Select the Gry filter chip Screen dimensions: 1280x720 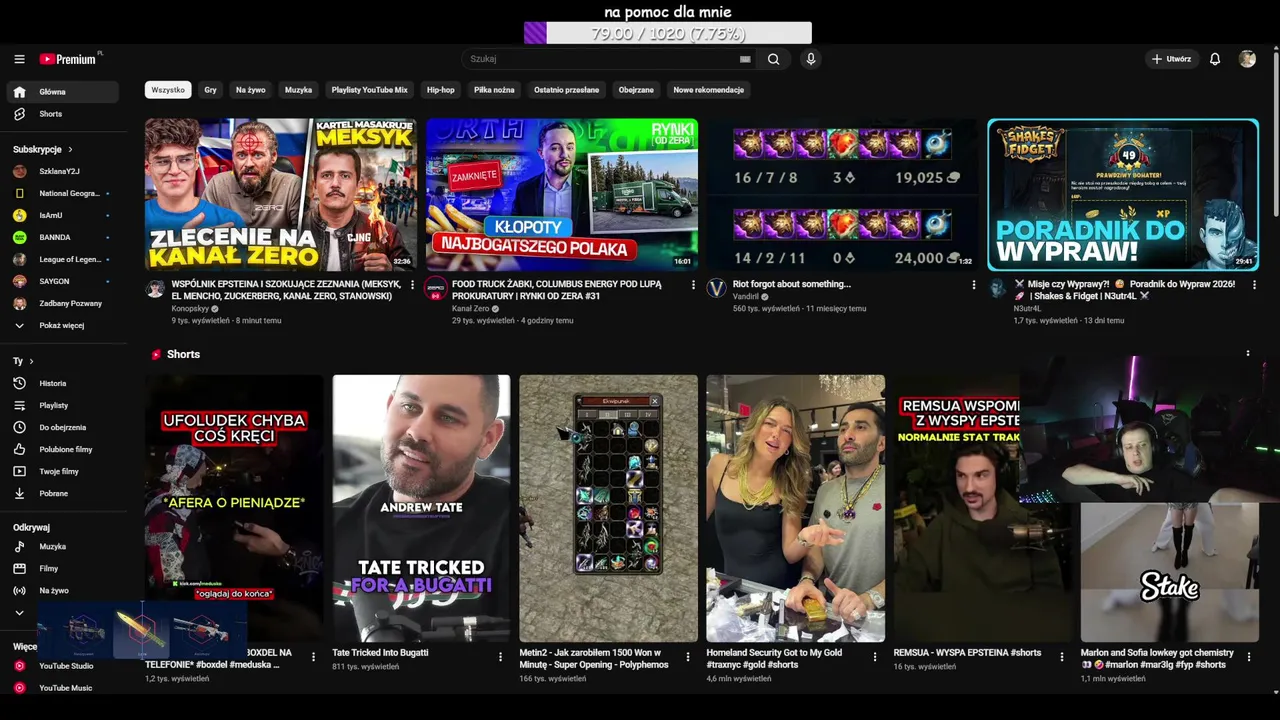coord(210,90)
